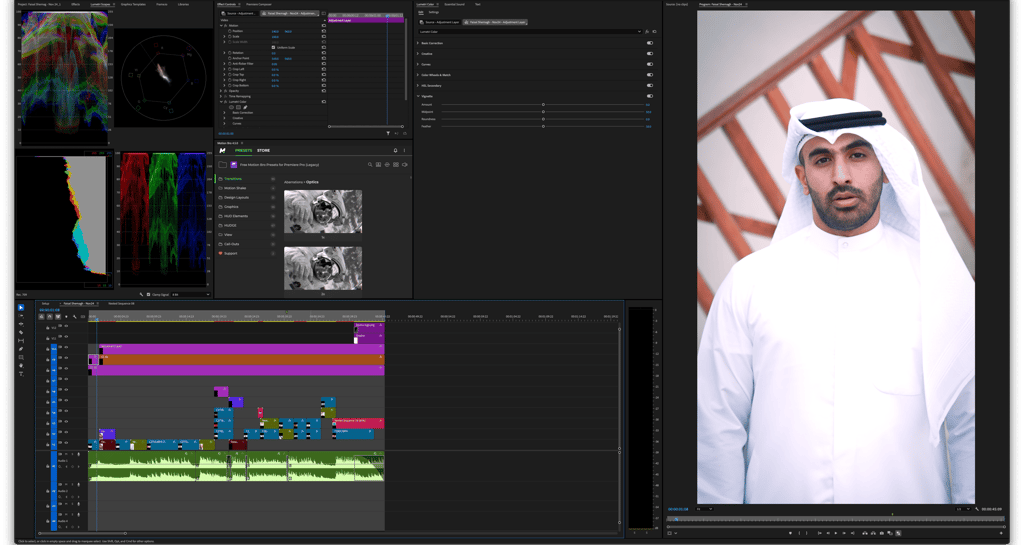Select the Ripple Edit tool
Viewport: 1024px width, 545px height.
coord(21,324)
